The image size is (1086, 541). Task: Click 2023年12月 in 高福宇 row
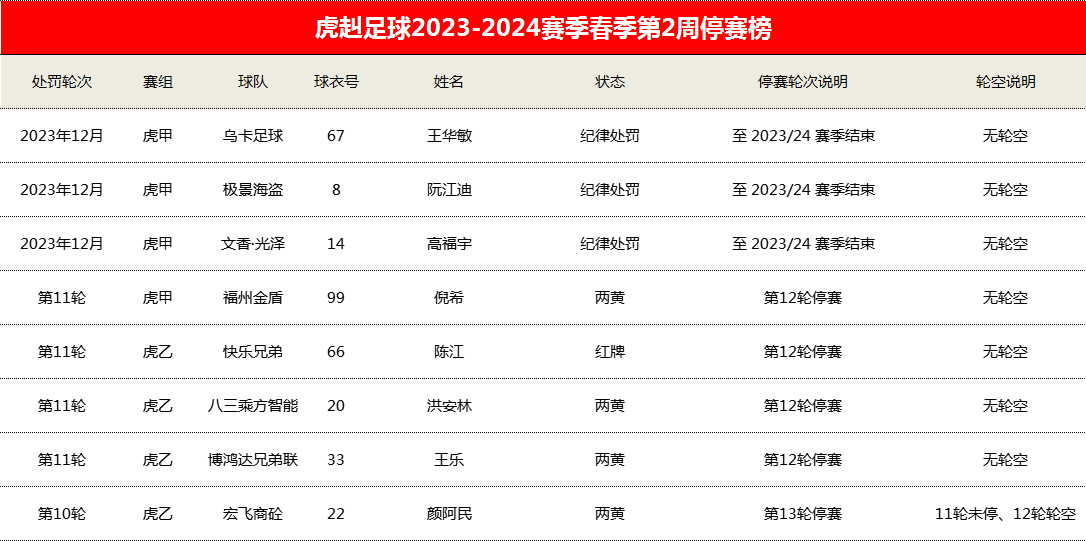(x=62, y=244)
